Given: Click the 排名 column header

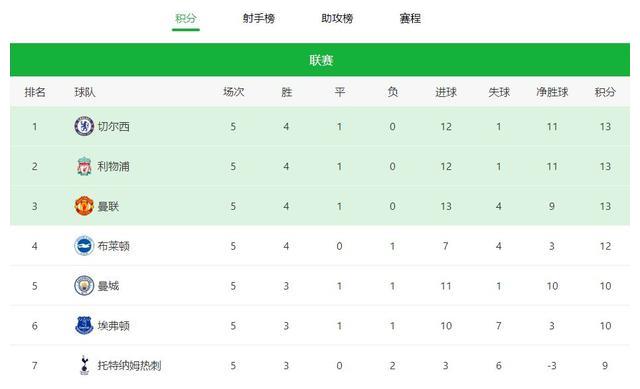Looking at the screenshot, I should (x=35, y=92).
